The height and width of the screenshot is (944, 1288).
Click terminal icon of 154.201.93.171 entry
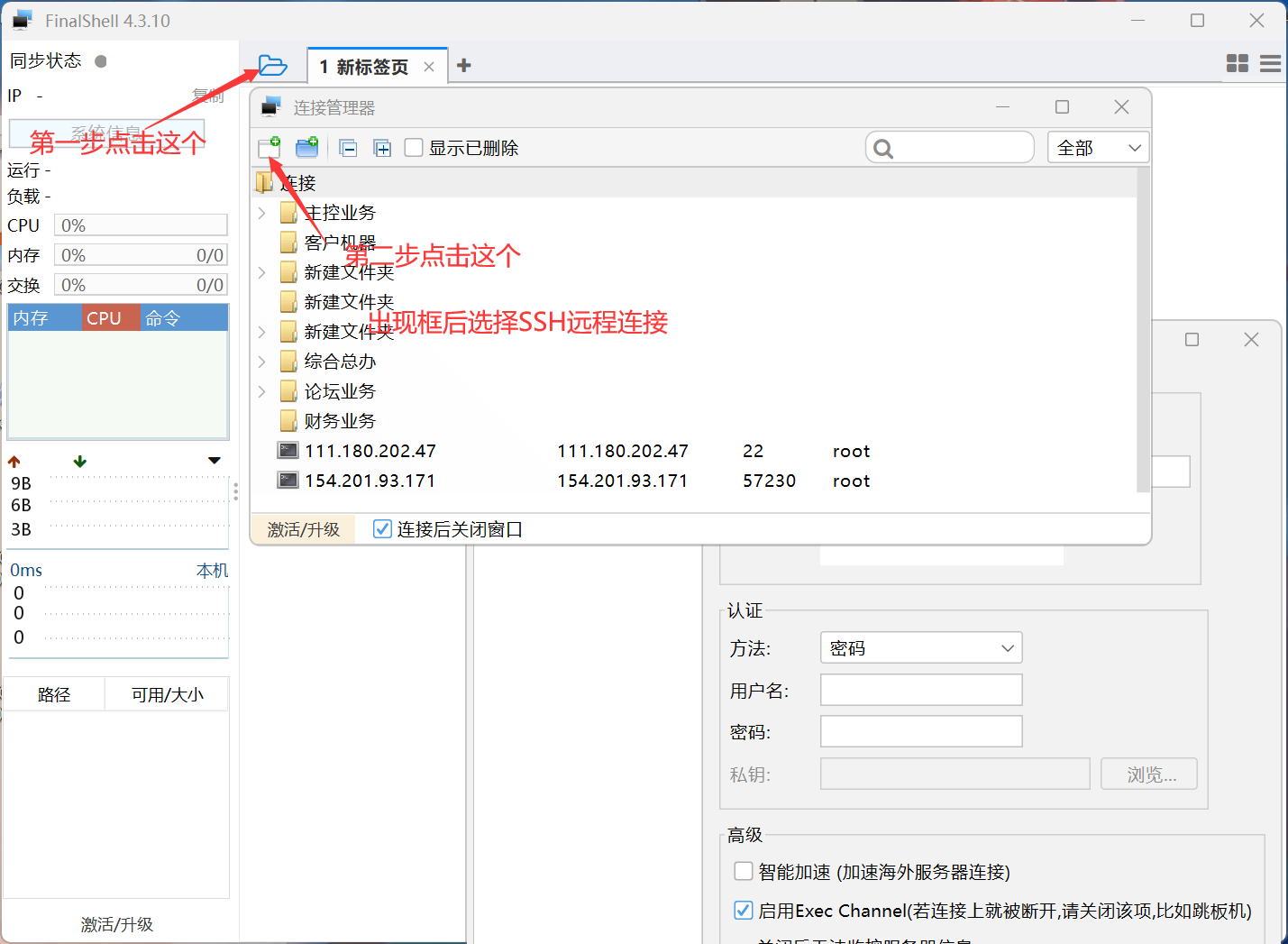(288, 481)
